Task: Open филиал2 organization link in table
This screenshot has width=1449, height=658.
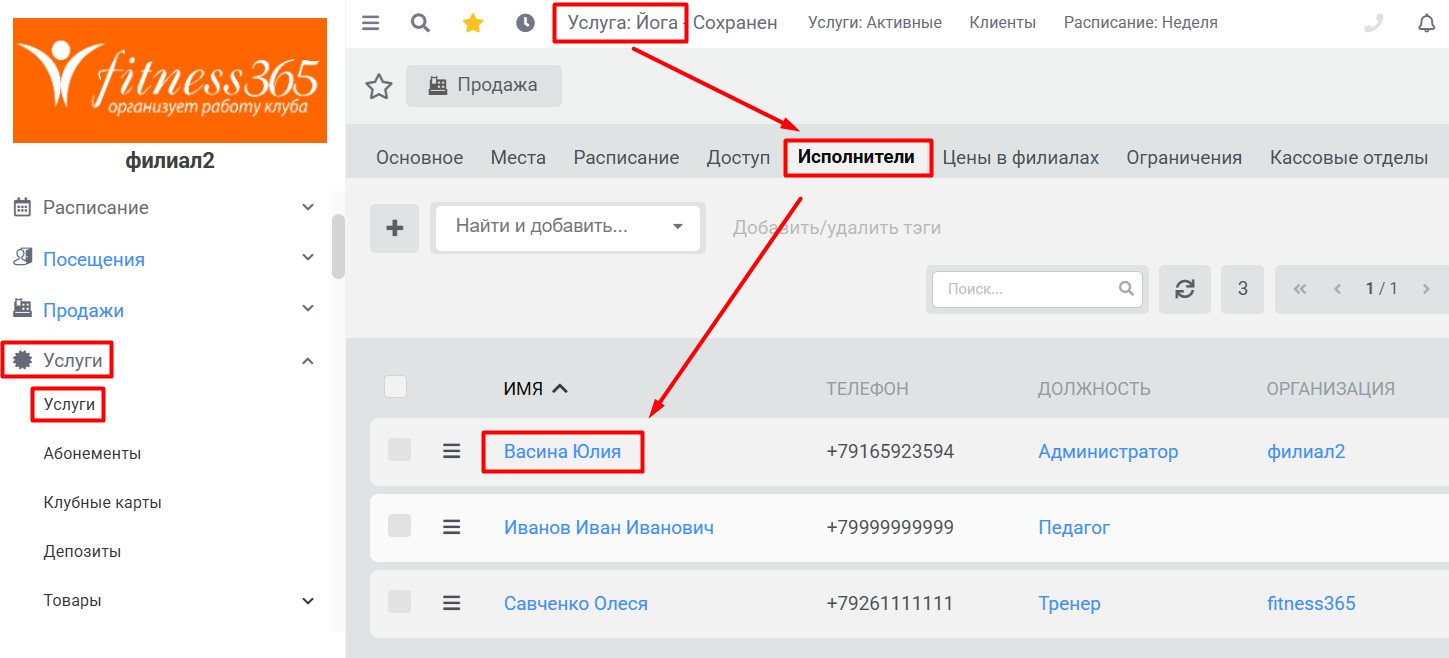Action: coord(1306,451)
